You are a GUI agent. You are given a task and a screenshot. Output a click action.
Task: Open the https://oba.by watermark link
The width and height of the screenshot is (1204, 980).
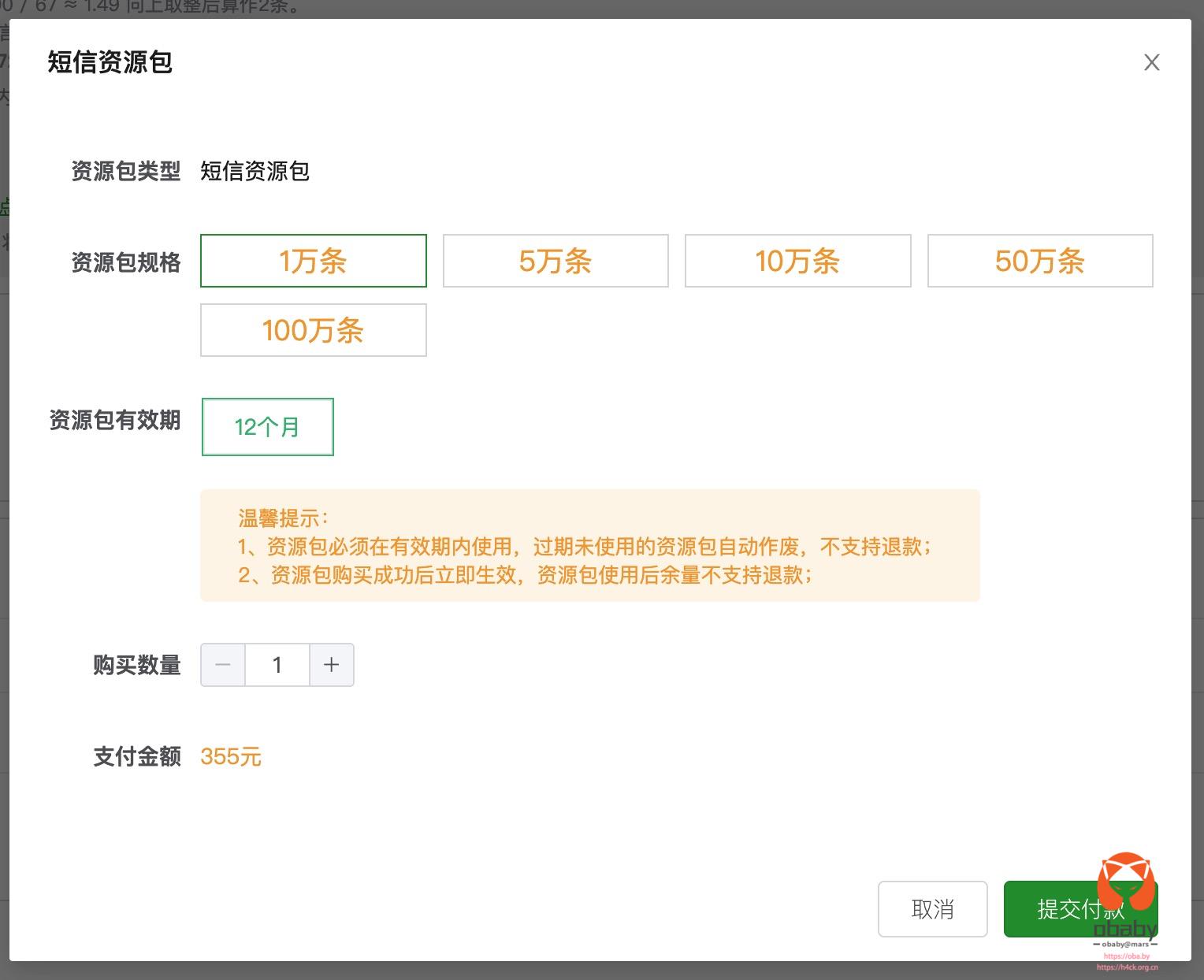coord(1126,956)
